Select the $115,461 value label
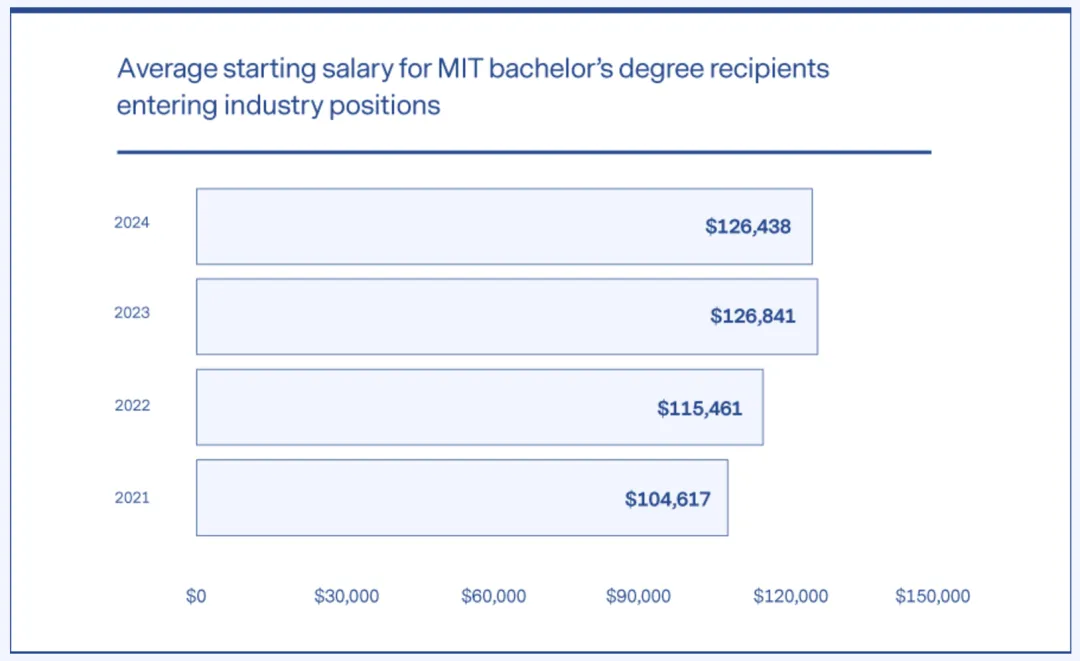 click(700, 408)
